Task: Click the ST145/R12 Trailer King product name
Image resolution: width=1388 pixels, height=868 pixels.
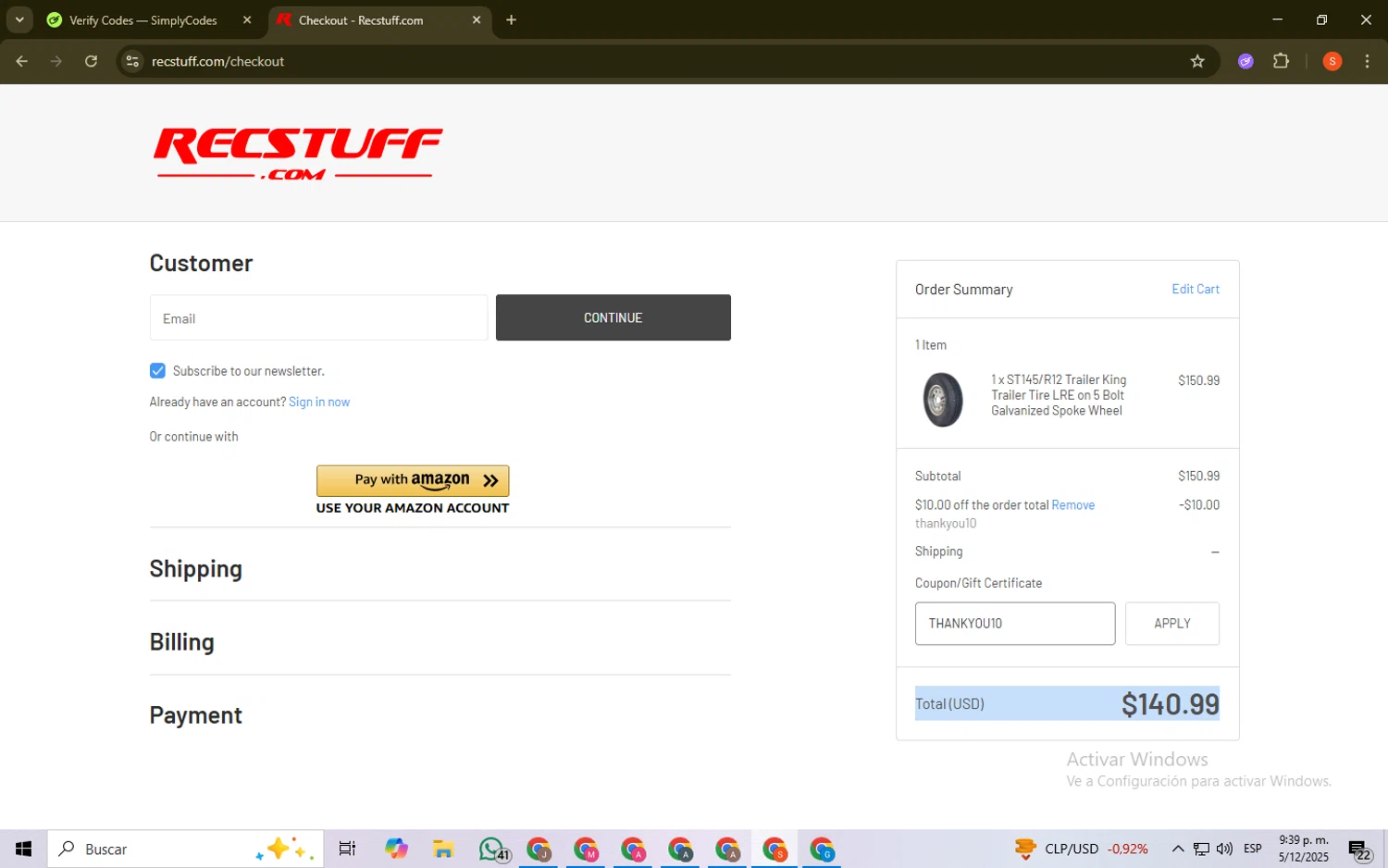Action: click(x=1059, y=395)
